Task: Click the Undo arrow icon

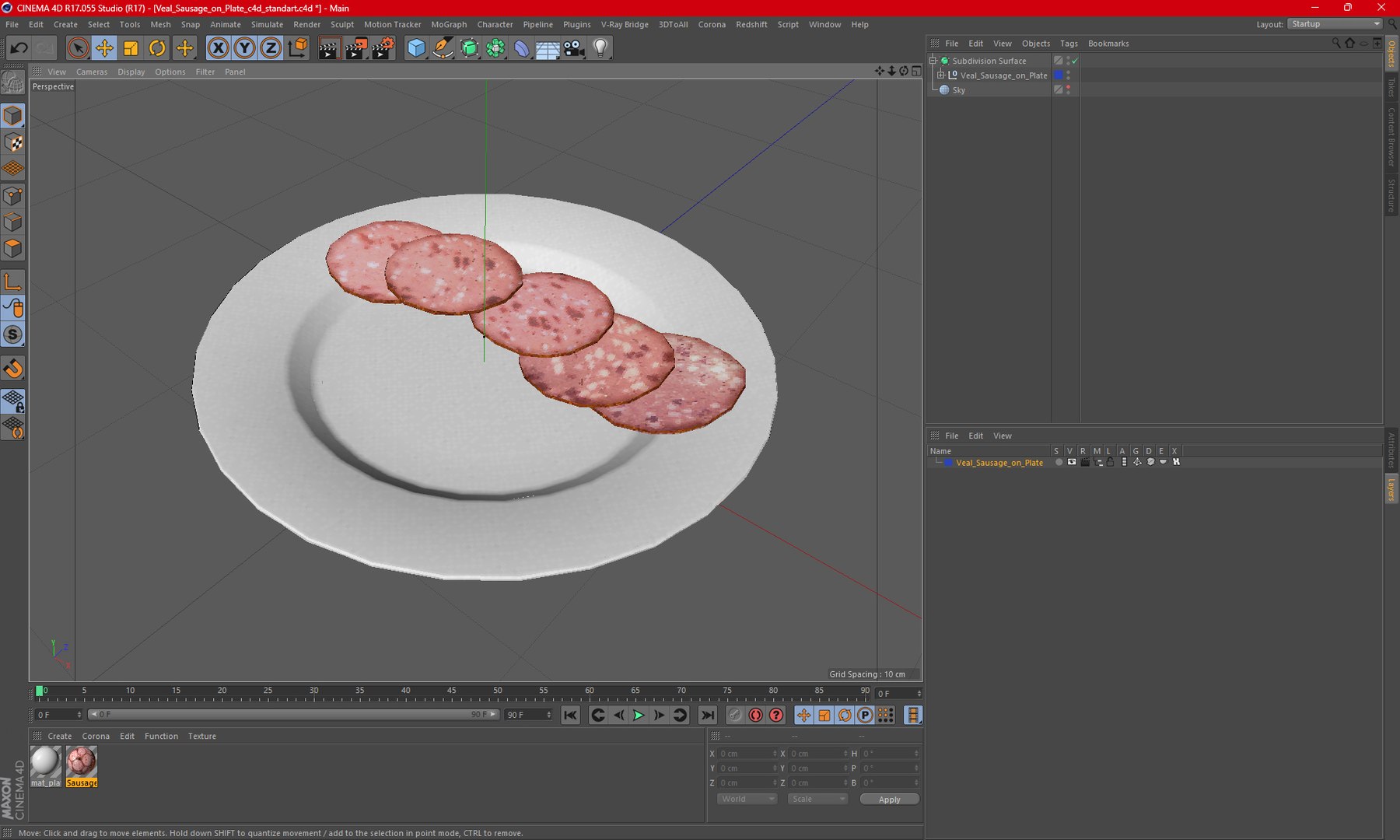Action: [x=19, y=48]
